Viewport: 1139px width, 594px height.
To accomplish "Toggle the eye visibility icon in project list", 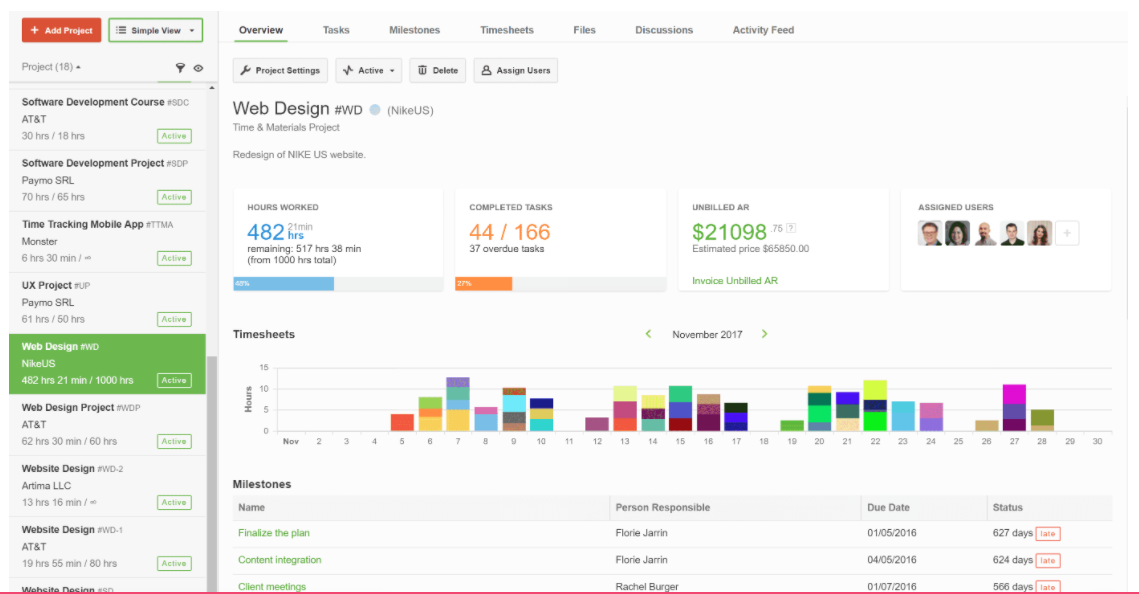I will 198,68.
